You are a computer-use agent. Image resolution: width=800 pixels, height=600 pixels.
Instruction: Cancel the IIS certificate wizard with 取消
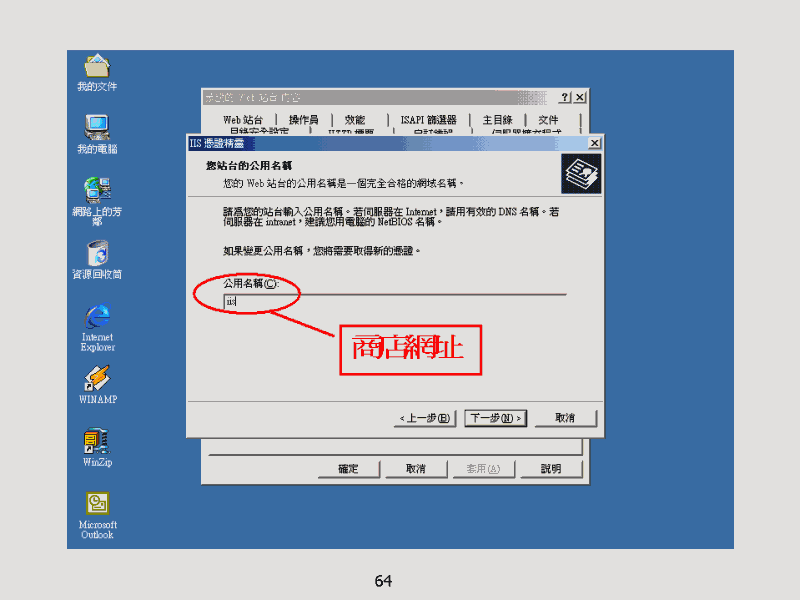pyautogui.click(x=565, y=418)
